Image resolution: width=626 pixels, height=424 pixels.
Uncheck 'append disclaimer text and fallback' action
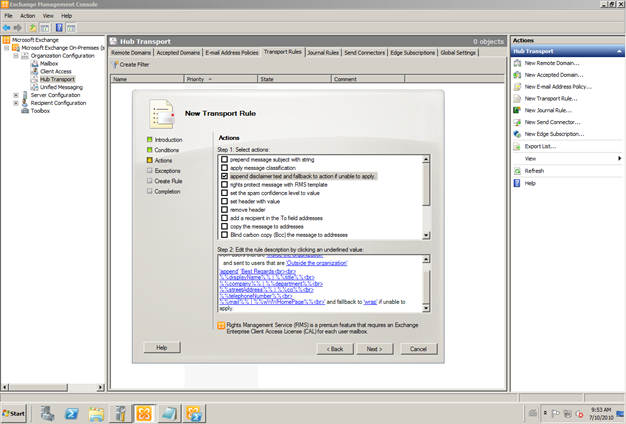[x=224, y=176]
